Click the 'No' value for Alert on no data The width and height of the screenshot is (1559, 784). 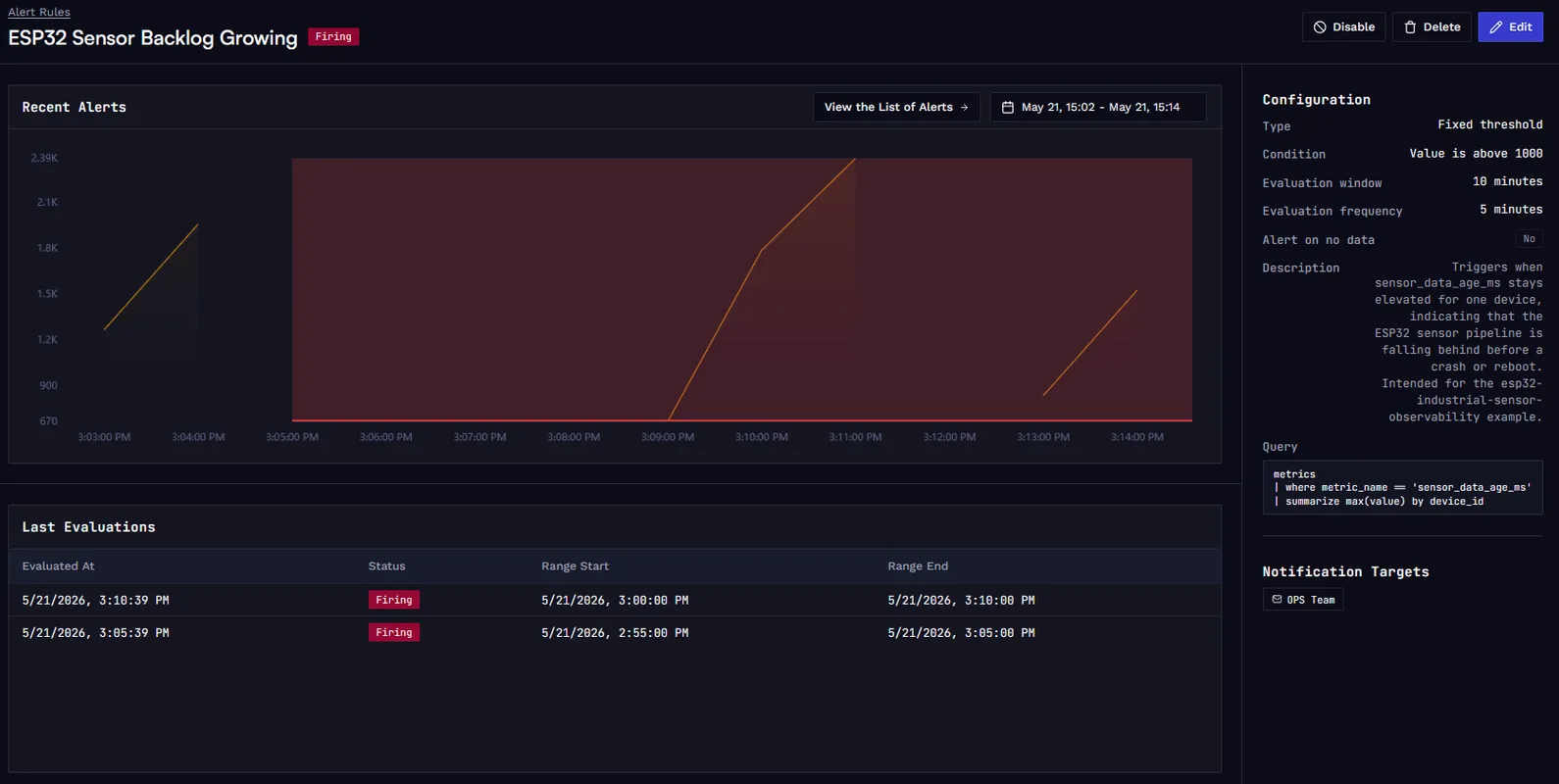(x=1529, y=239)
